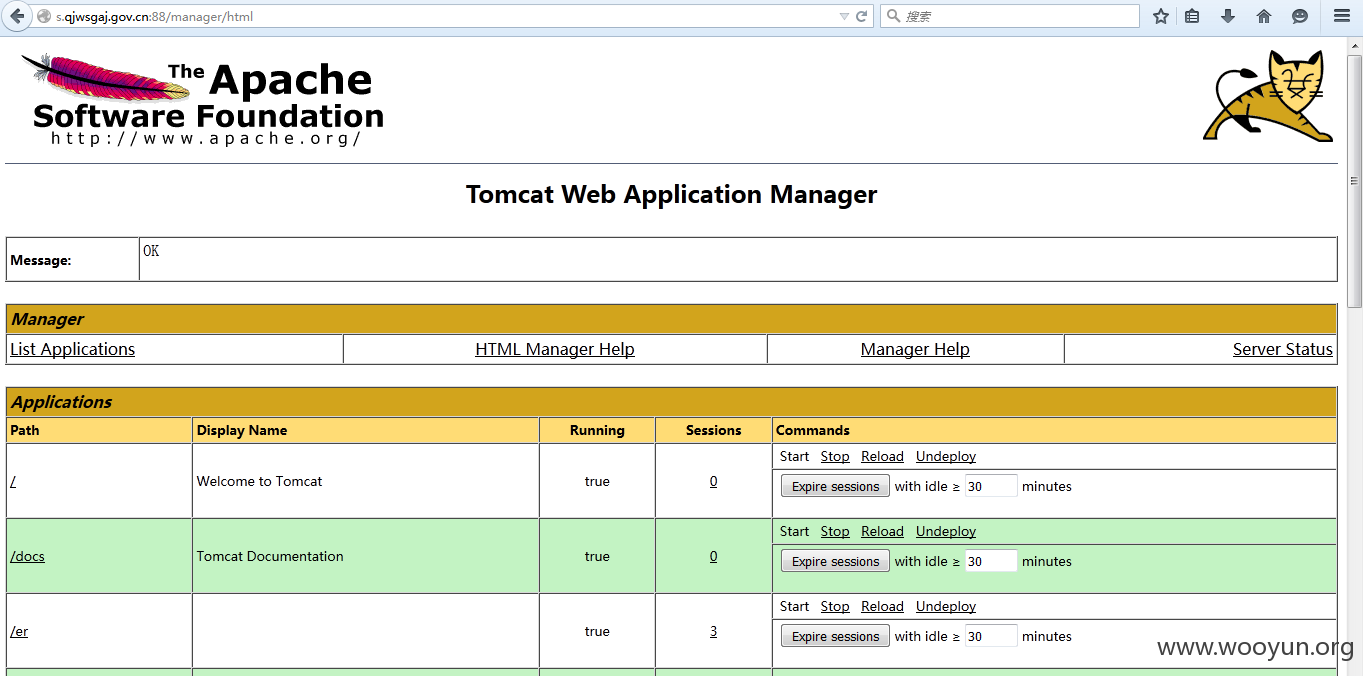The image size is (1363, 676).
Task: Reload the page with the refresh icon
Action: (861, 17)
